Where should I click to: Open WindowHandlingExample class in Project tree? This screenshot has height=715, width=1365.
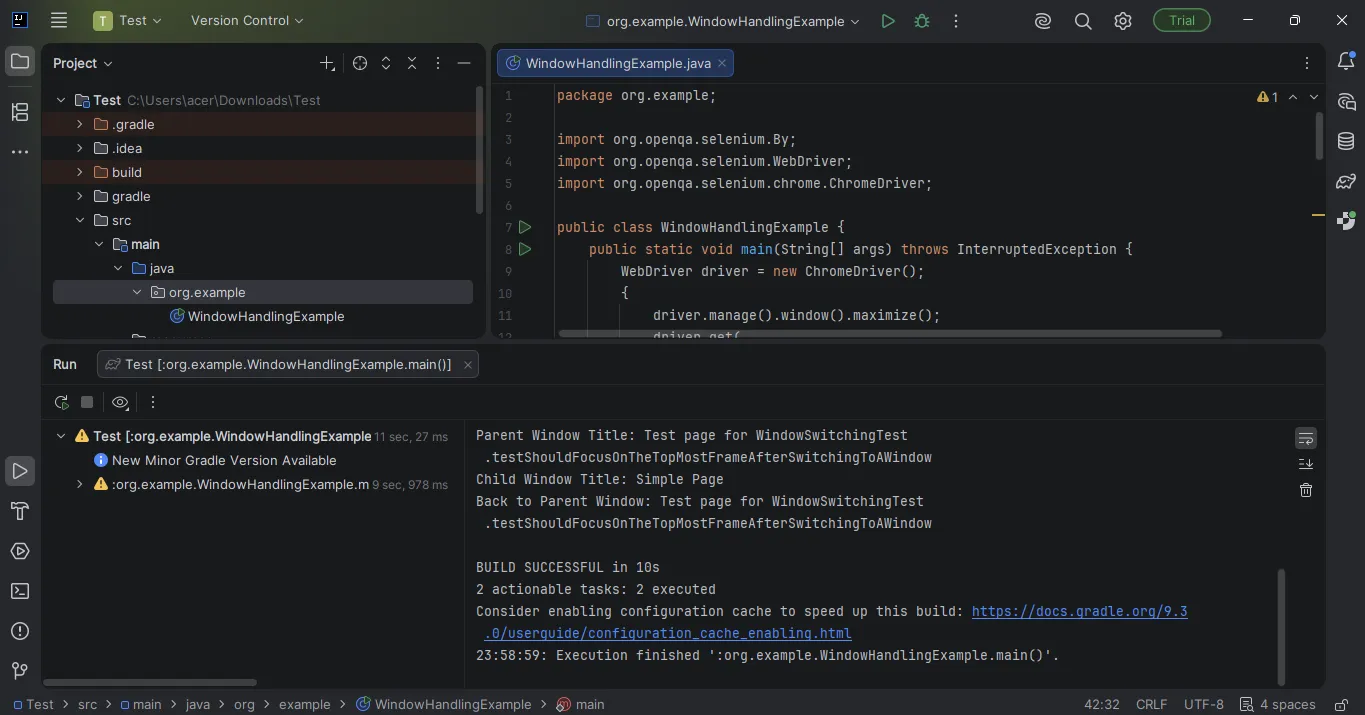tap(266, 316)
